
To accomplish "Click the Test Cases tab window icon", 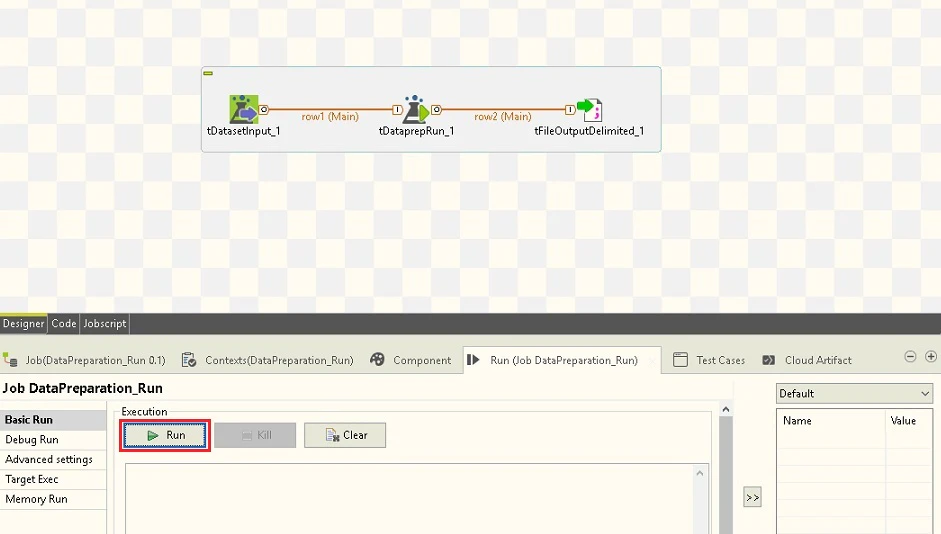I will coord(681,359).
